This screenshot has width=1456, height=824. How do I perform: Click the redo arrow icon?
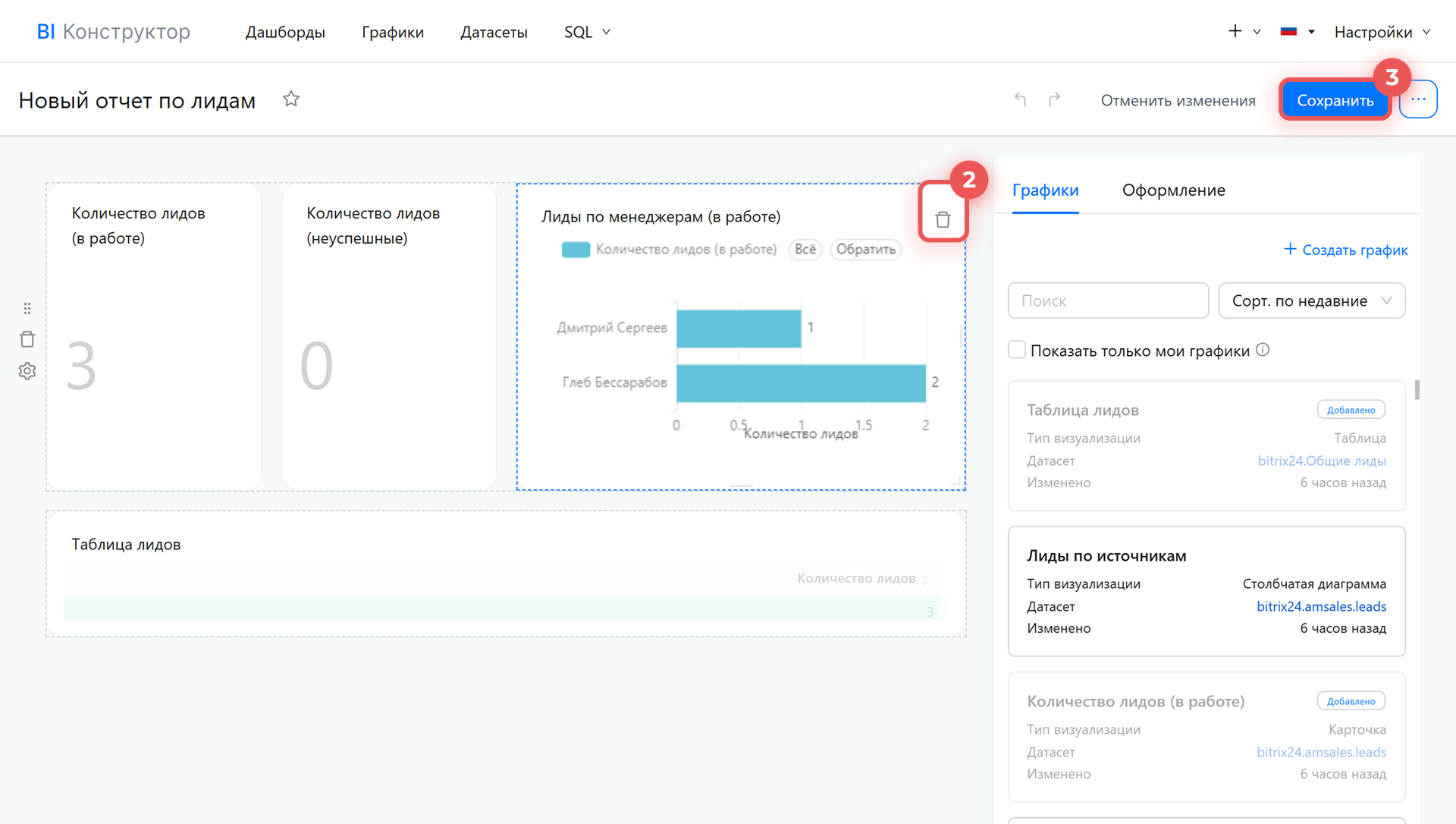tap(1054, 99)
